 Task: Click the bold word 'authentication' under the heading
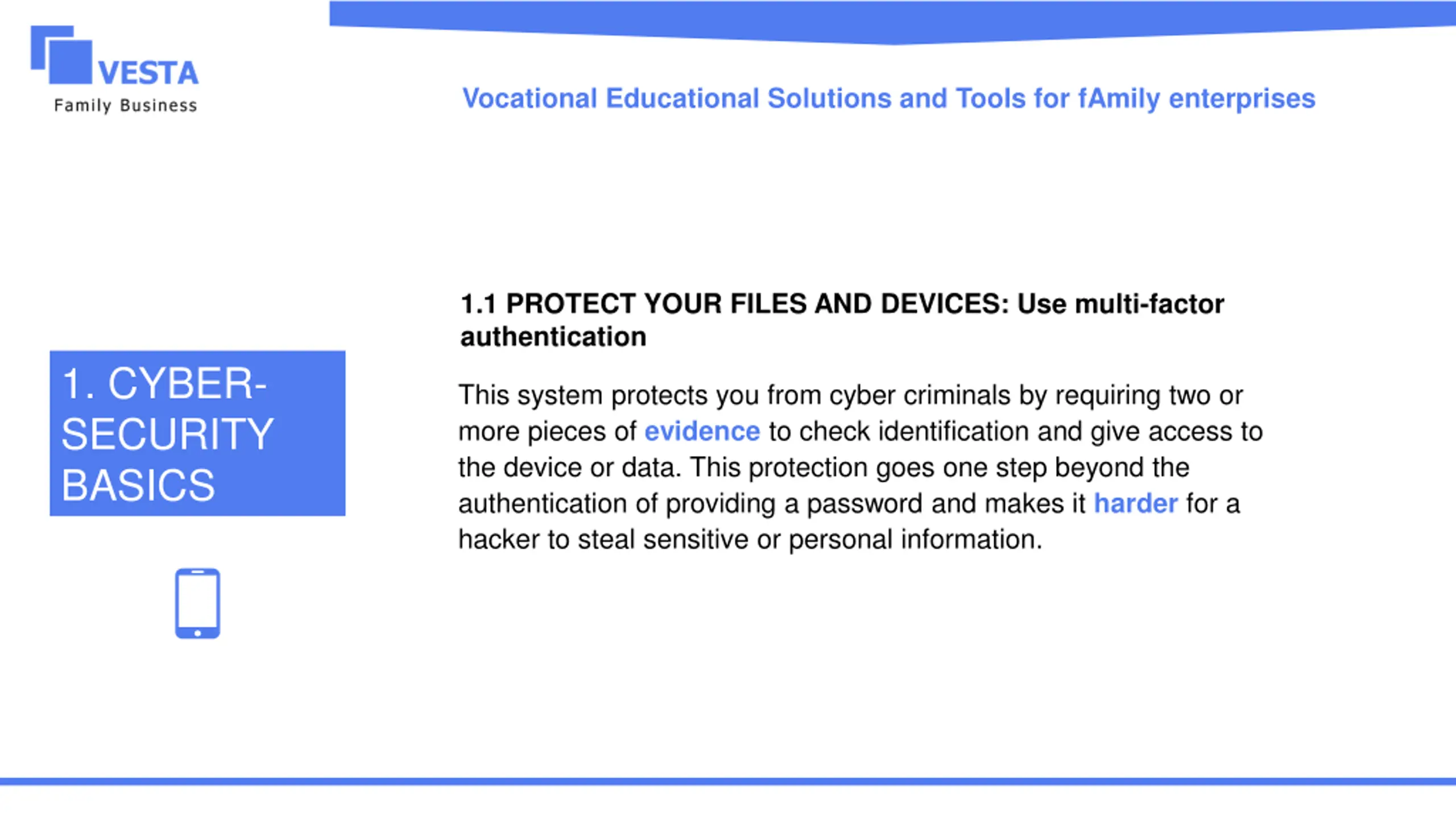(x=553, y=337)
